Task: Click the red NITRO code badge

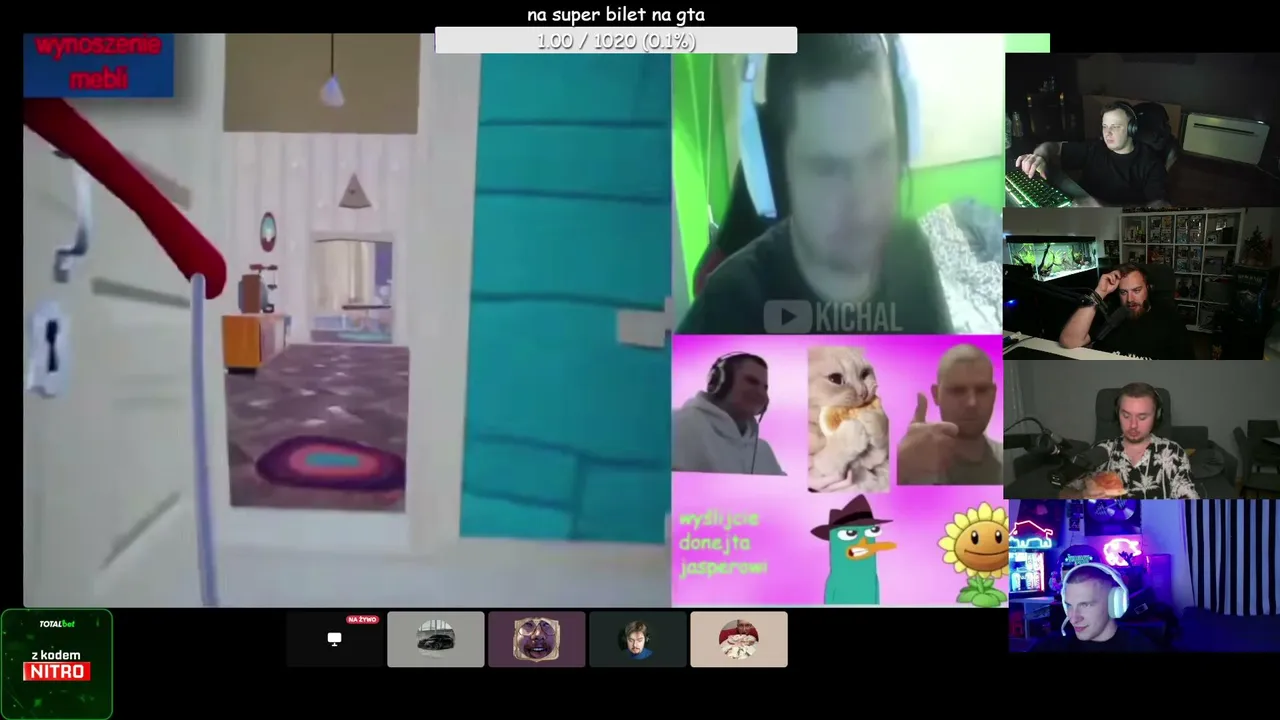Action: tap(57, 672)
